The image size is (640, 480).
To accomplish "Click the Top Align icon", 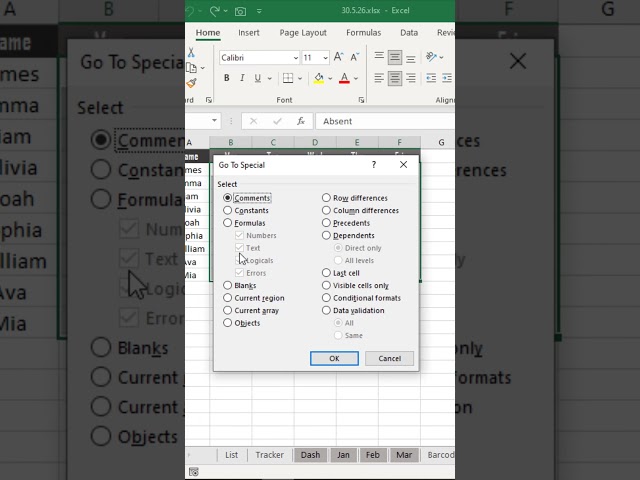I will tap(379, 57).
